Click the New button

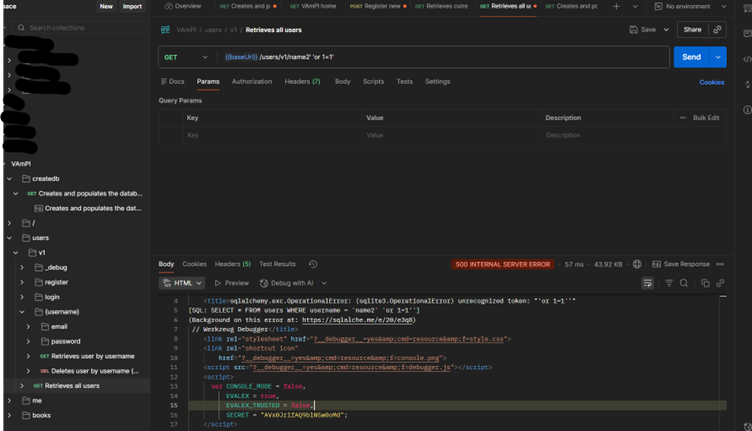pyautogui.click(x=106, y=6)
